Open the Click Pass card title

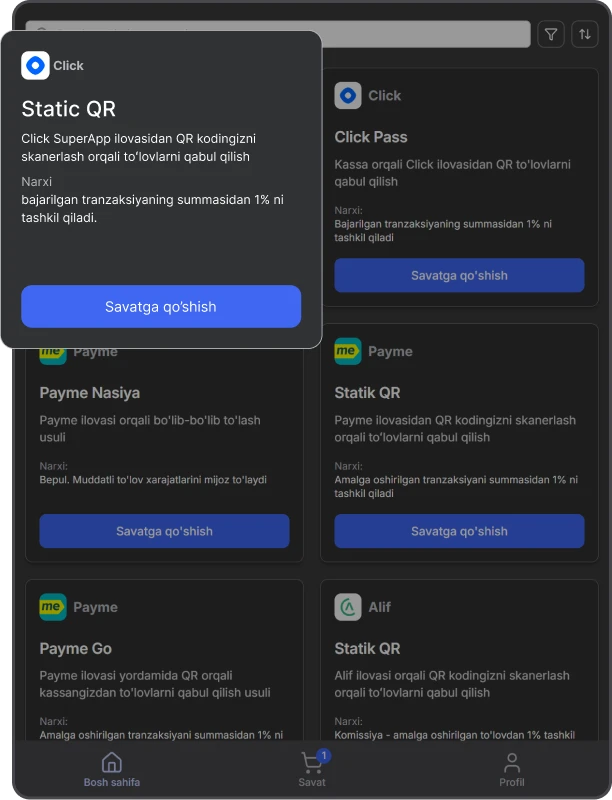(371, 137)
